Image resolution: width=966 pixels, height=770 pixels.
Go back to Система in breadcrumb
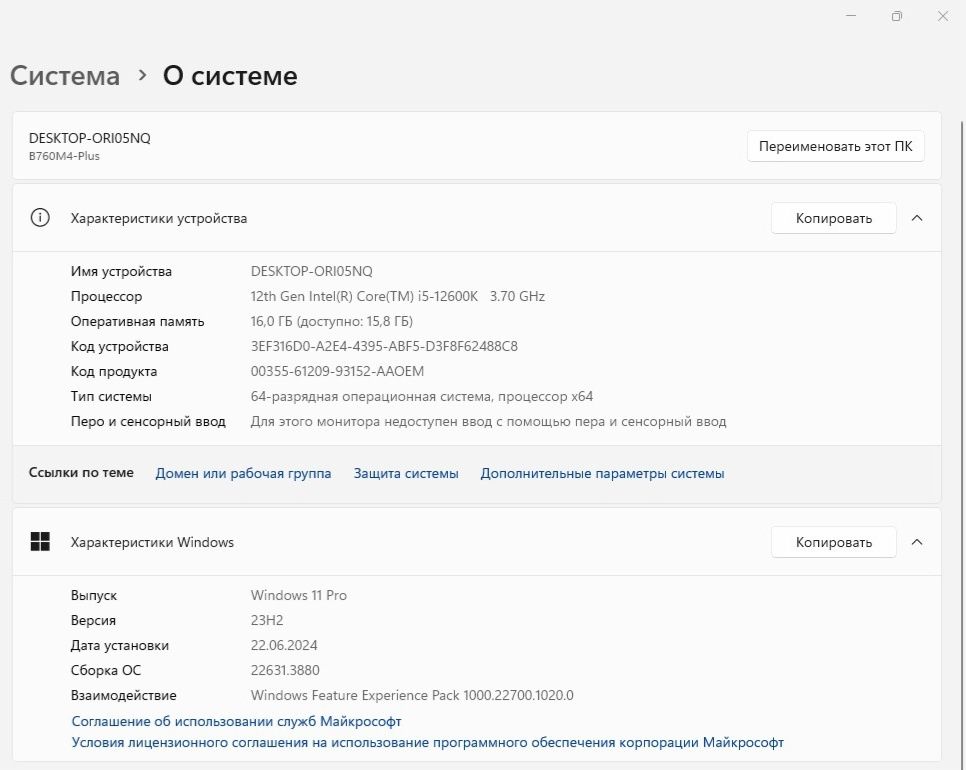[x=65, y=76]
